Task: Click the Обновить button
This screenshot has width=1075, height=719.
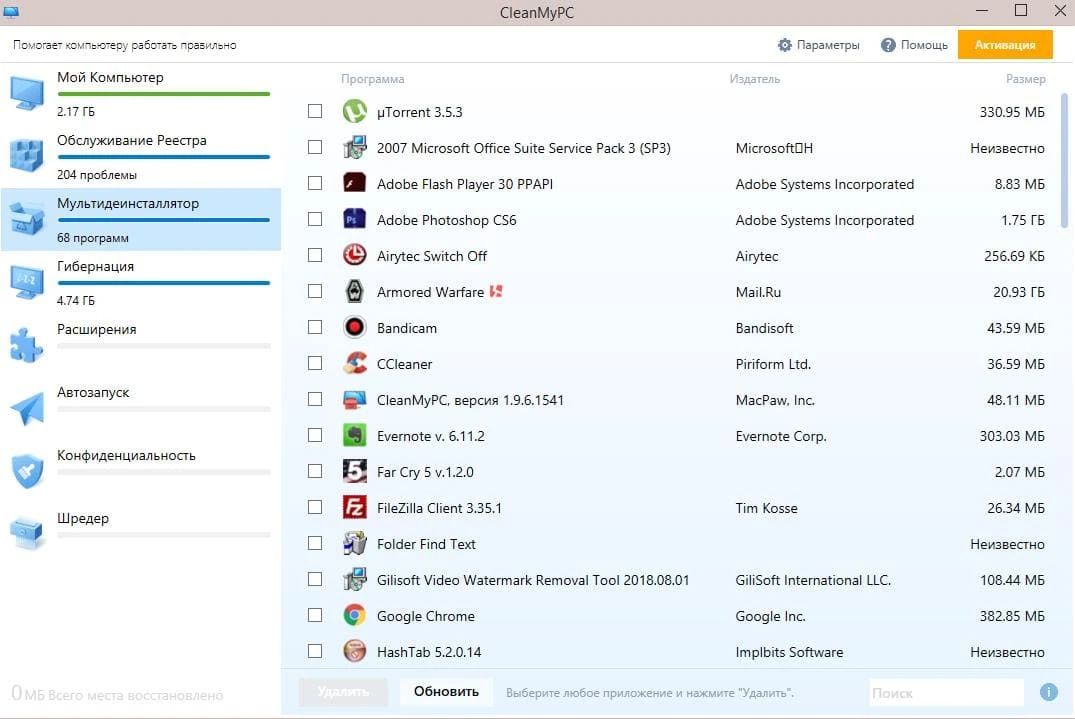Action: click(x=446, y=692)
